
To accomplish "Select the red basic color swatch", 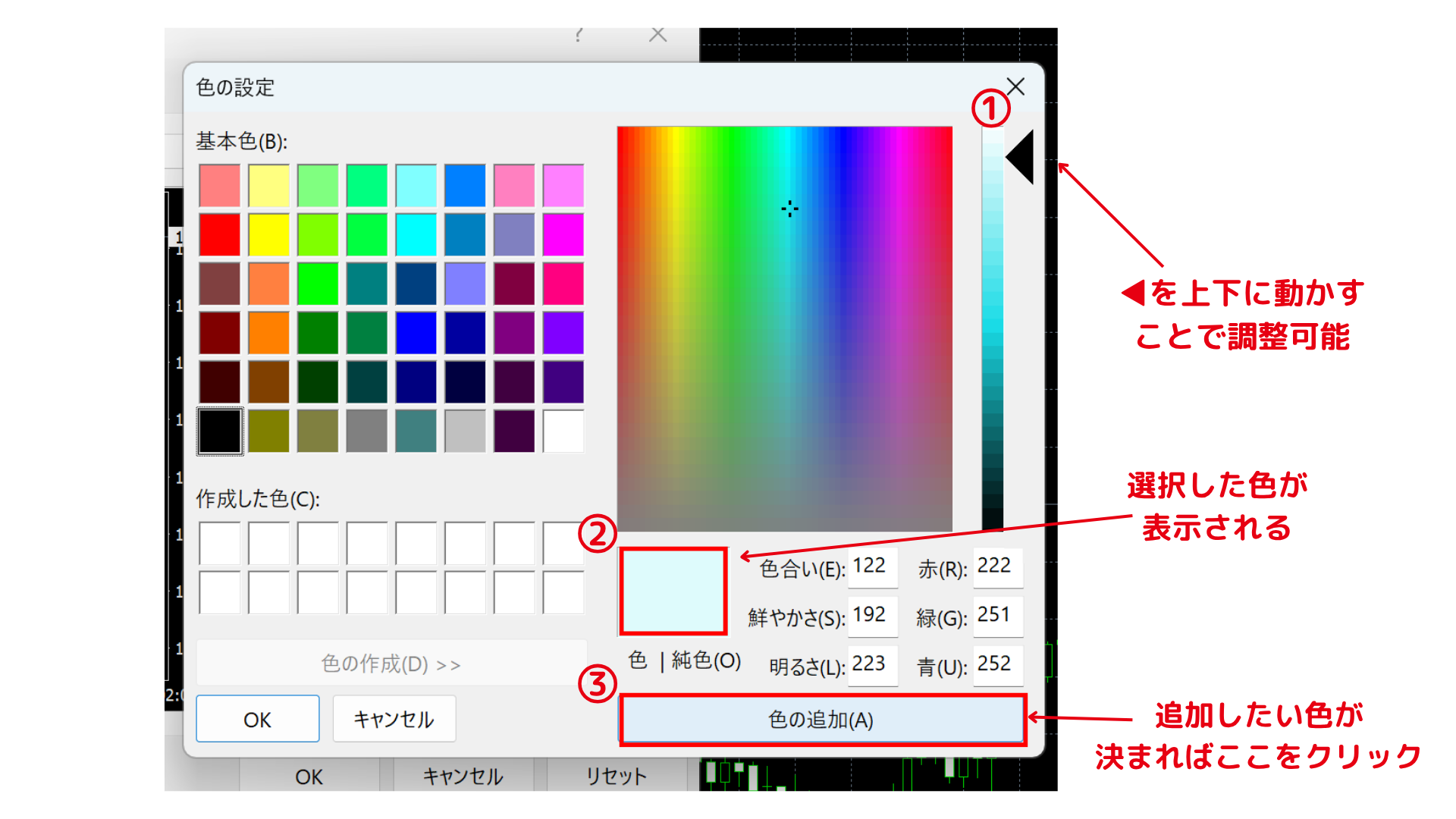I will [x=218, y=236].
